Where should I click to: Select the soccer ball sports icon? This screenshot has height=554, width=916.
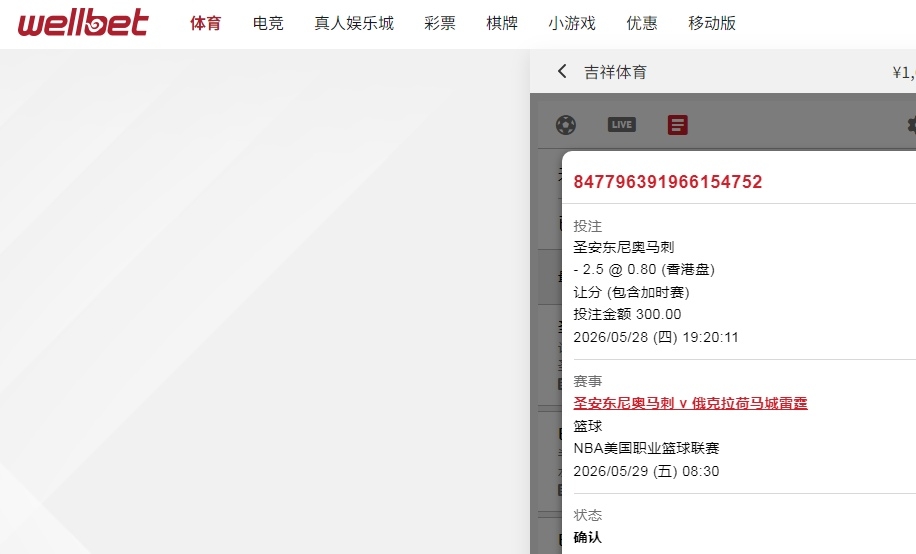(x=565, y=124)
